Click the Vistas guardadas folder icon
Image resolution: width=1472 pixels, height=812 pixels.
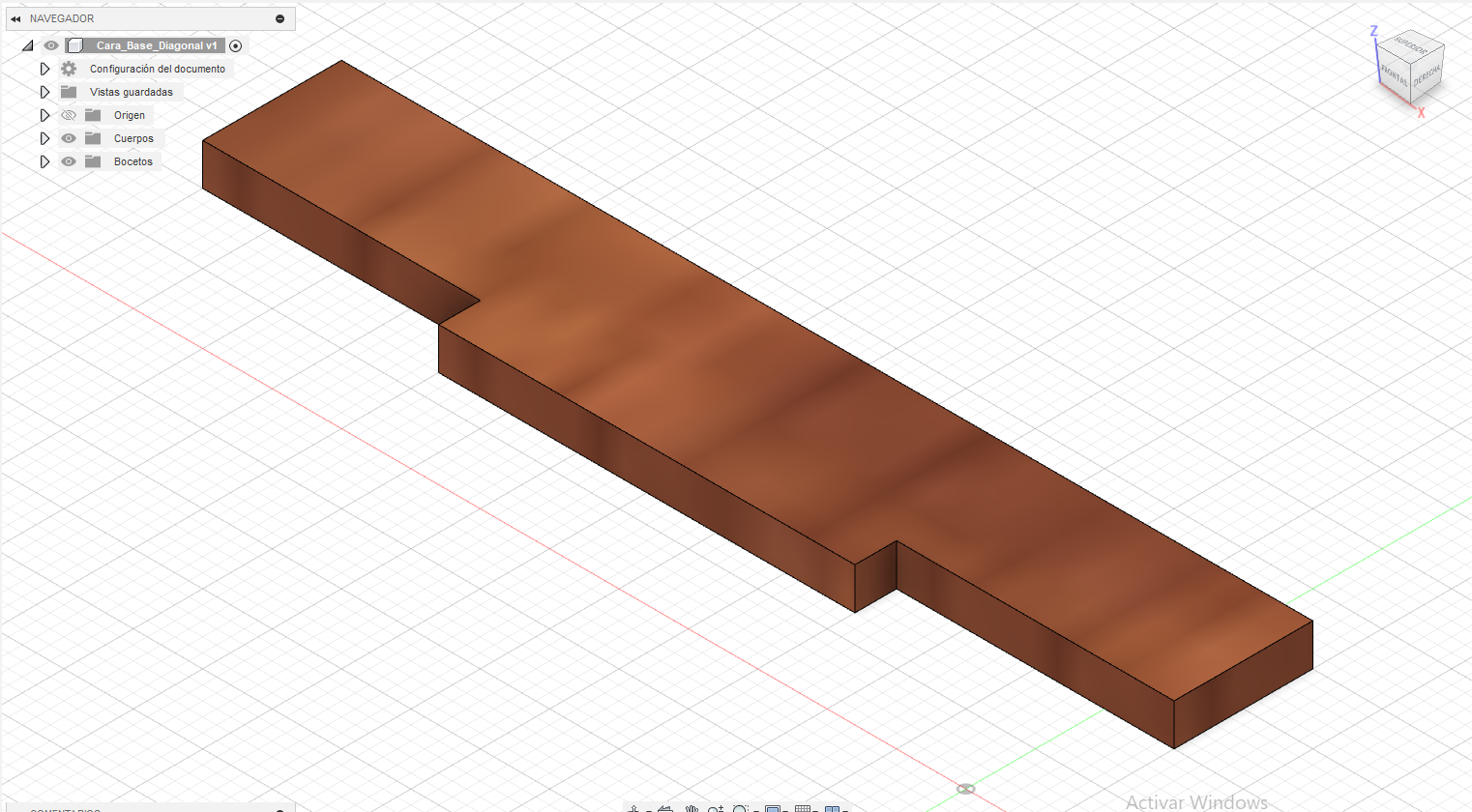[69, 92]
